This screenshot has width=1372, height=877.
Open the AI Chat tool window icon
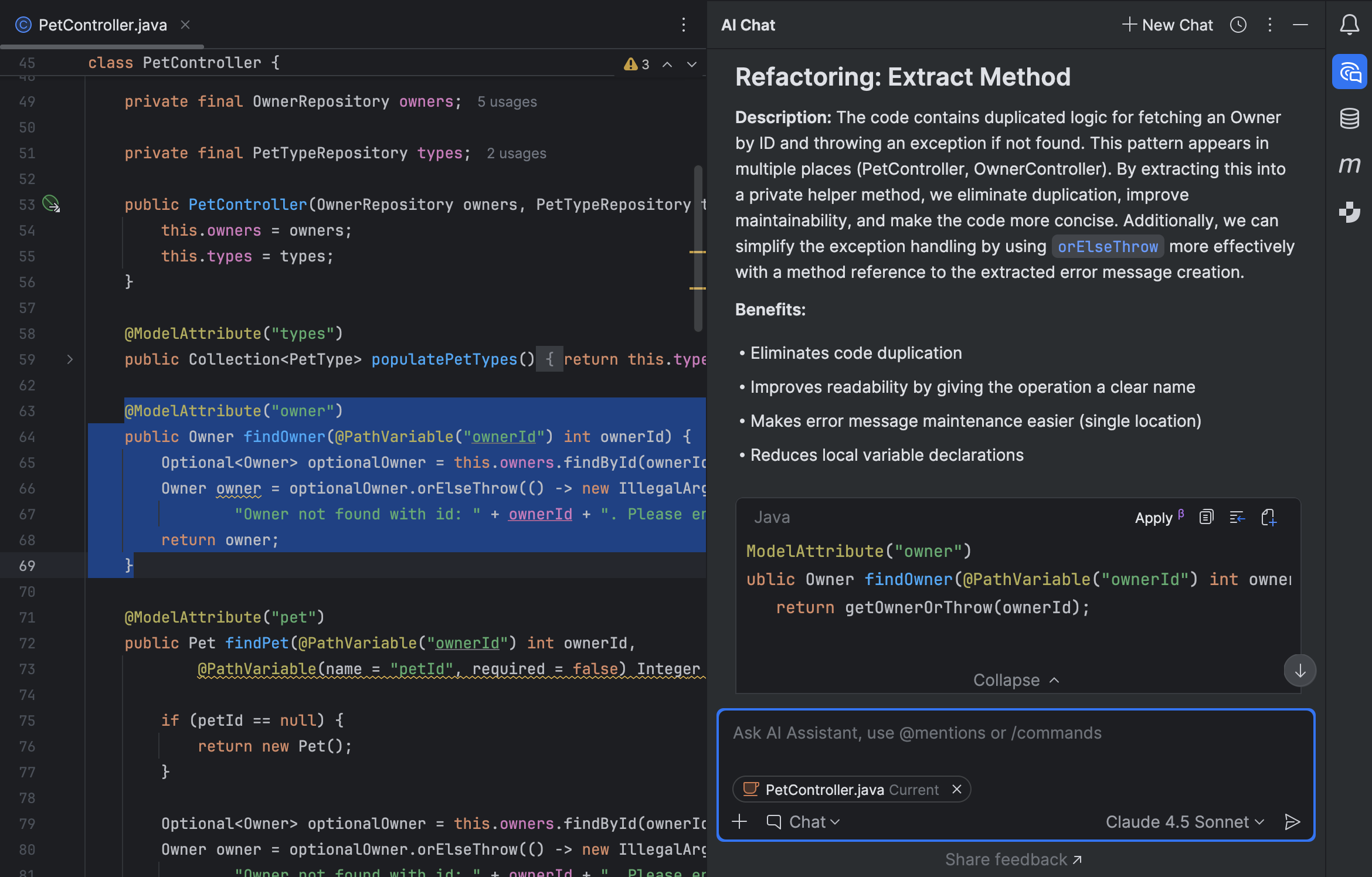[x=1350, y=72]
